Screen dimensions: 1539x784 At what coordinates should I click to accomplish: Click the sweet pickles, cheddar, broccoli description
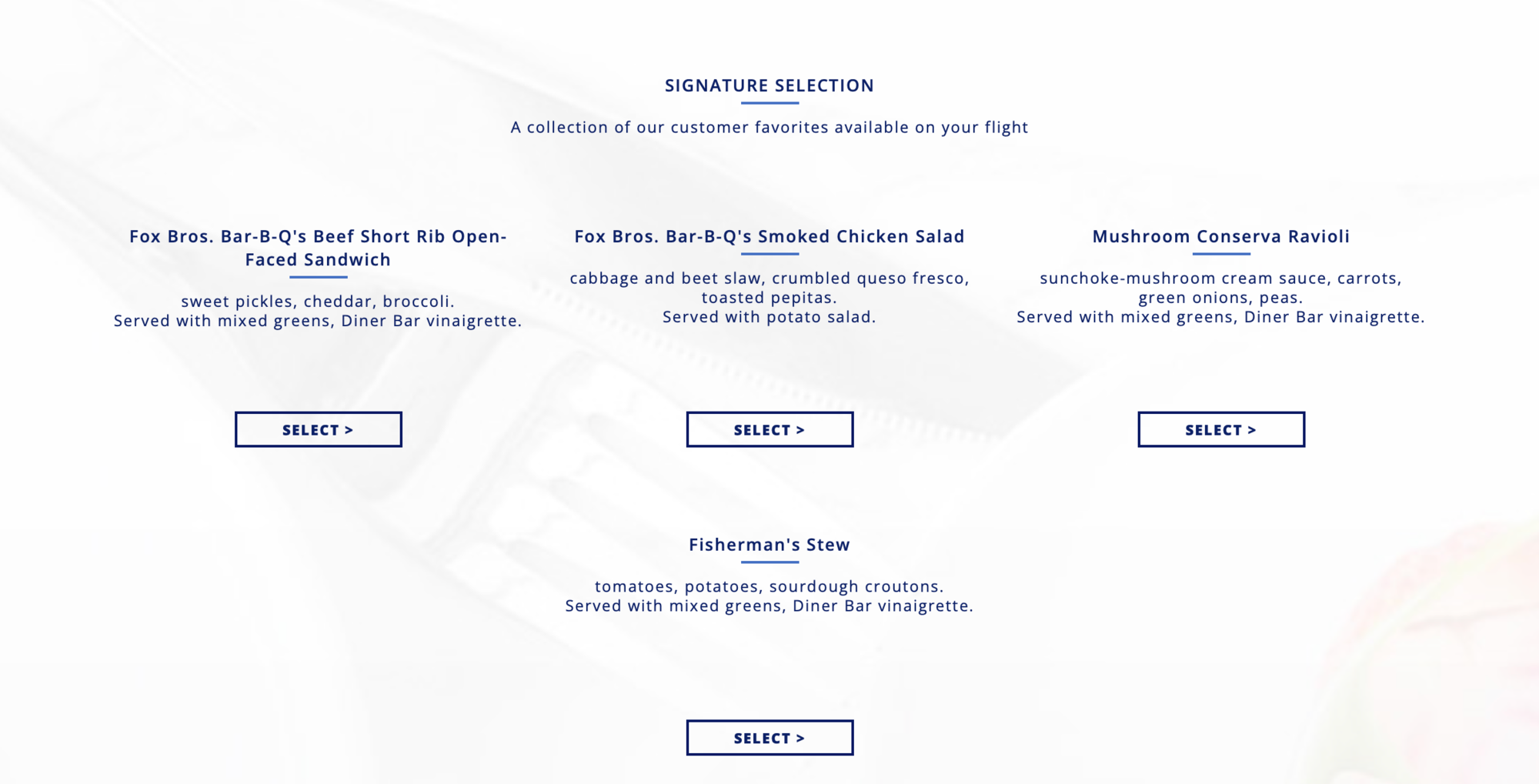(318, 302)
